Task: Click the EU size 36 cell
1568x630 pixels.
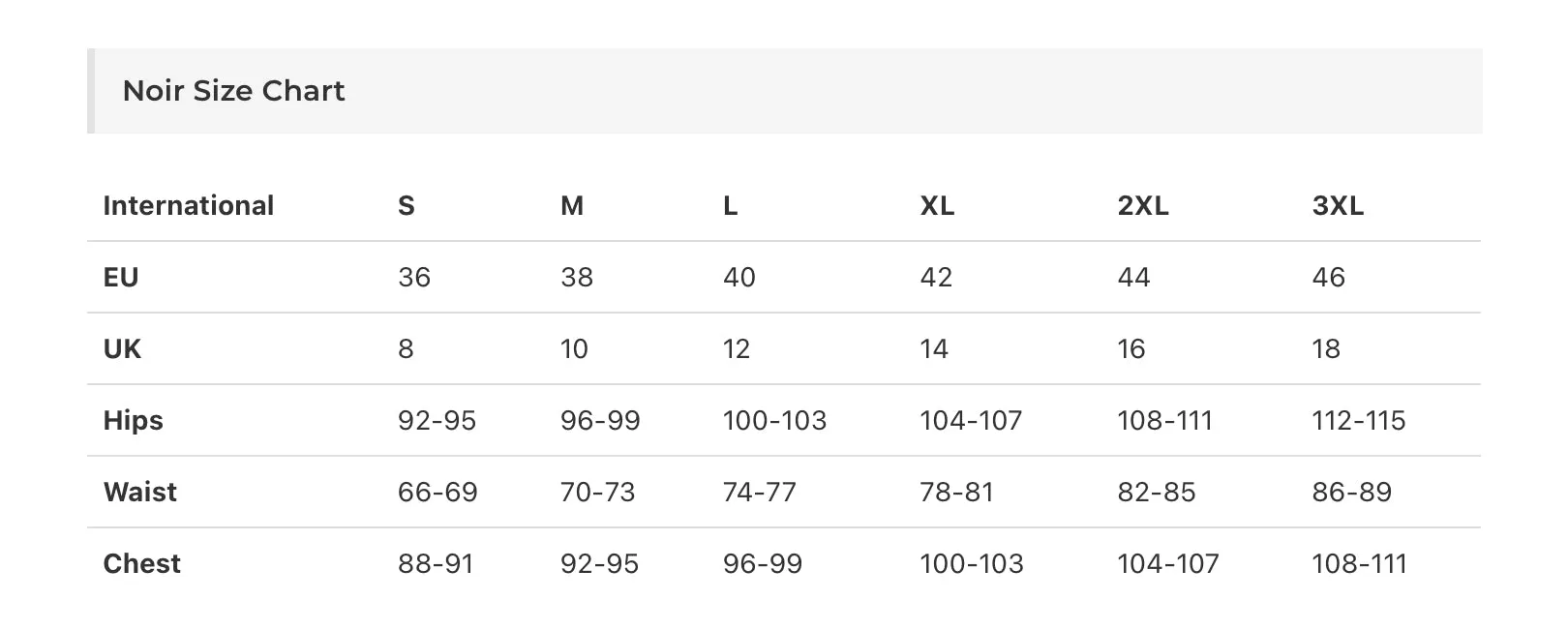Action: [x=414, y=277]
